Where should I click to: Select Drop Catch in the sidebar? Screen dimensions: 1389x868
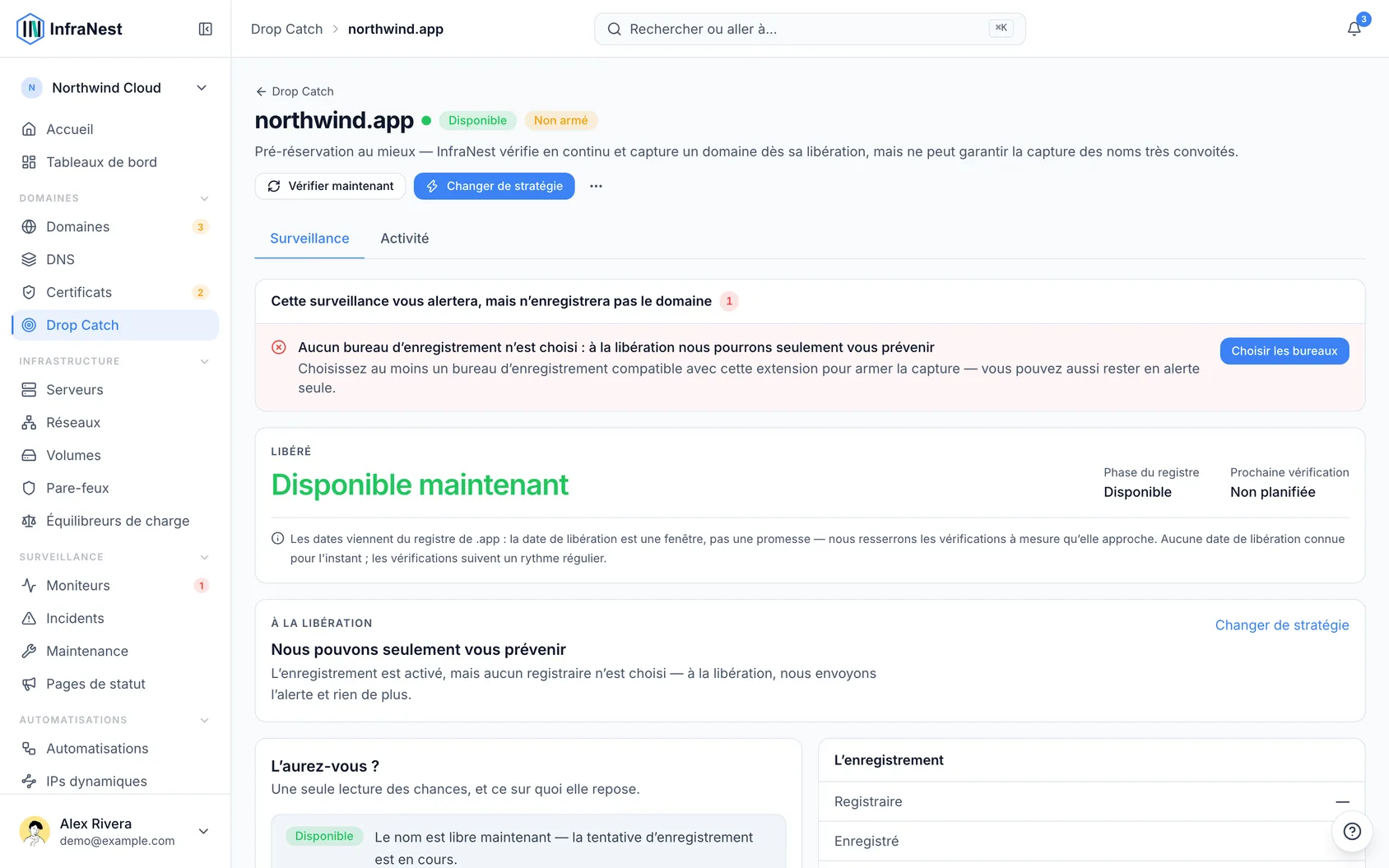click(115, 325)
